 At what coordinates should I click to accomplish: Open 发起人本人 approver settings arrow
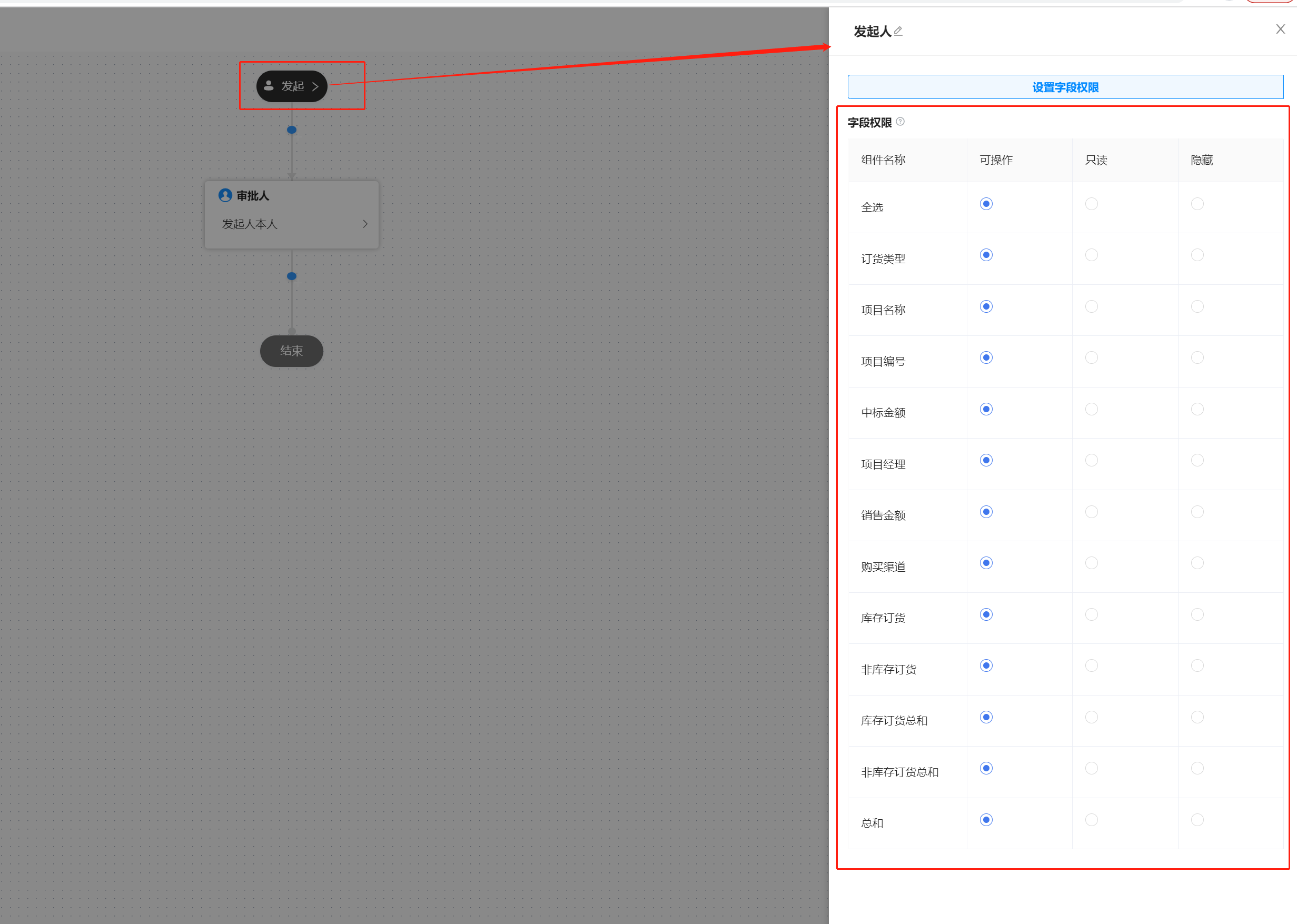tap(365, 224)
